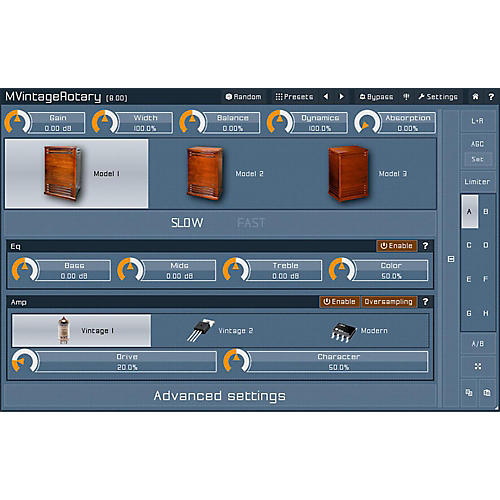Image resolution: width=500 pixels, height=500 pixels.
Task: Toggle the Amp Enable button
Action: click(x=340, y=302)
